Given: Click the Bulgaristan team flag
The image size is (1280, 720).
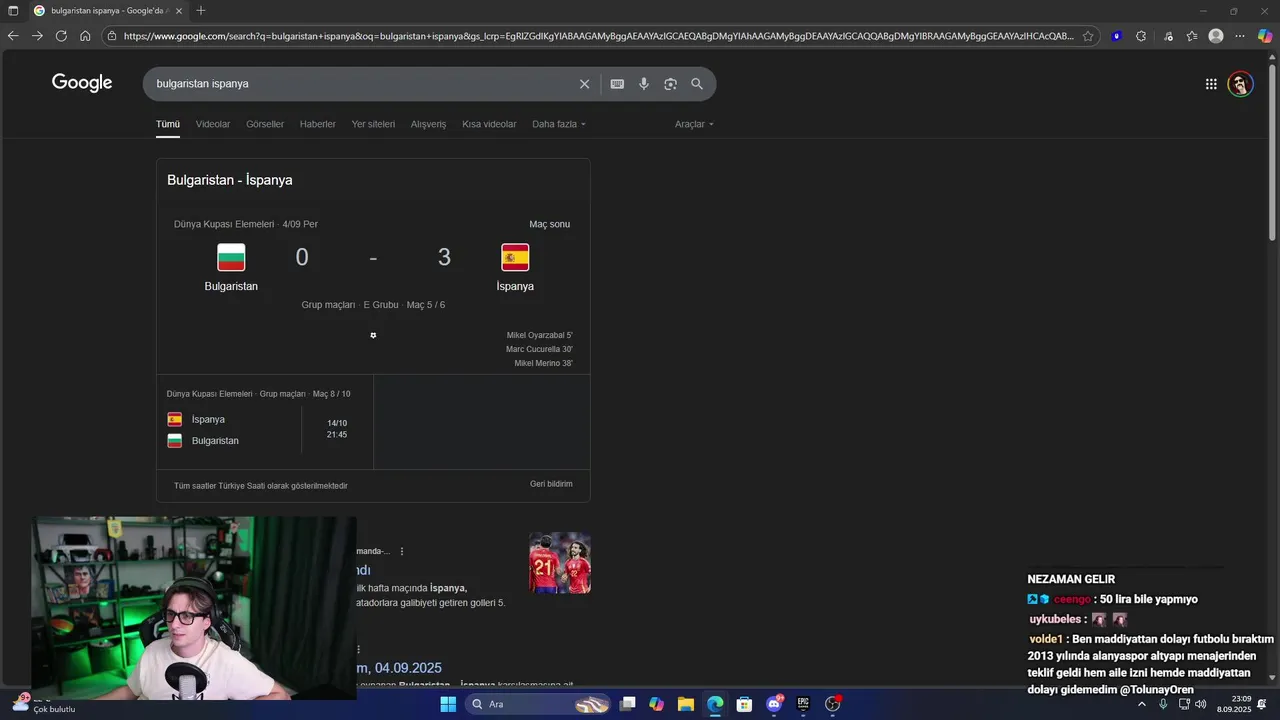Looking at the screenshot, I should tap(231, 257).
